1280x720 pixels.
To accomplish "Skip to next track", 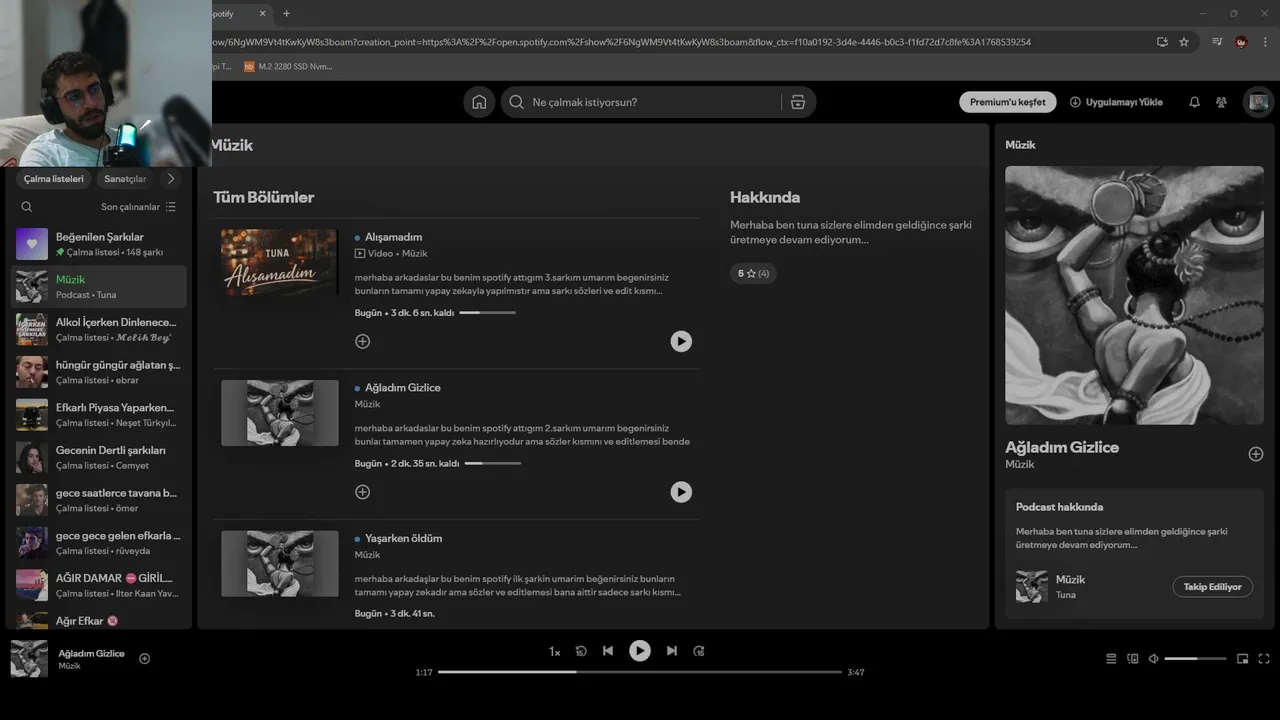I will tap(672, 651).
